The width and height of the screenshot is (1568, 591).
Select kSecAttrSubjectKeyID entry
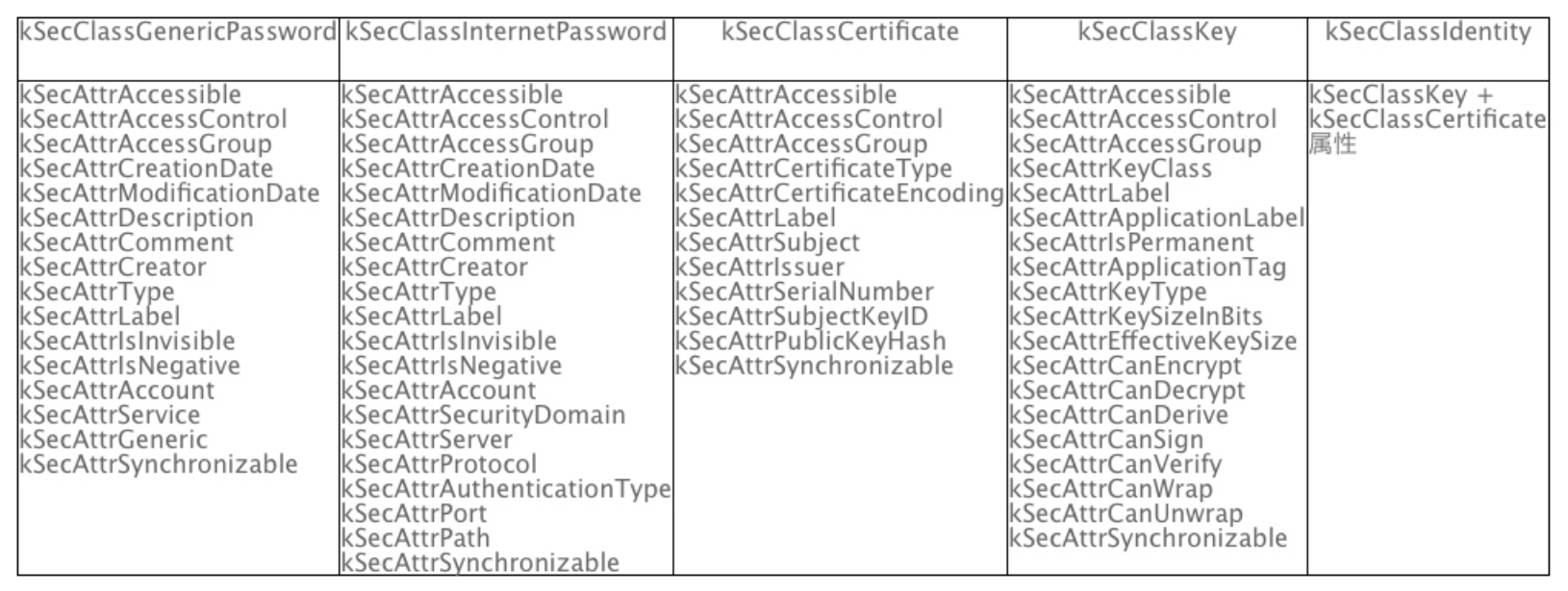tap(801, 317)
